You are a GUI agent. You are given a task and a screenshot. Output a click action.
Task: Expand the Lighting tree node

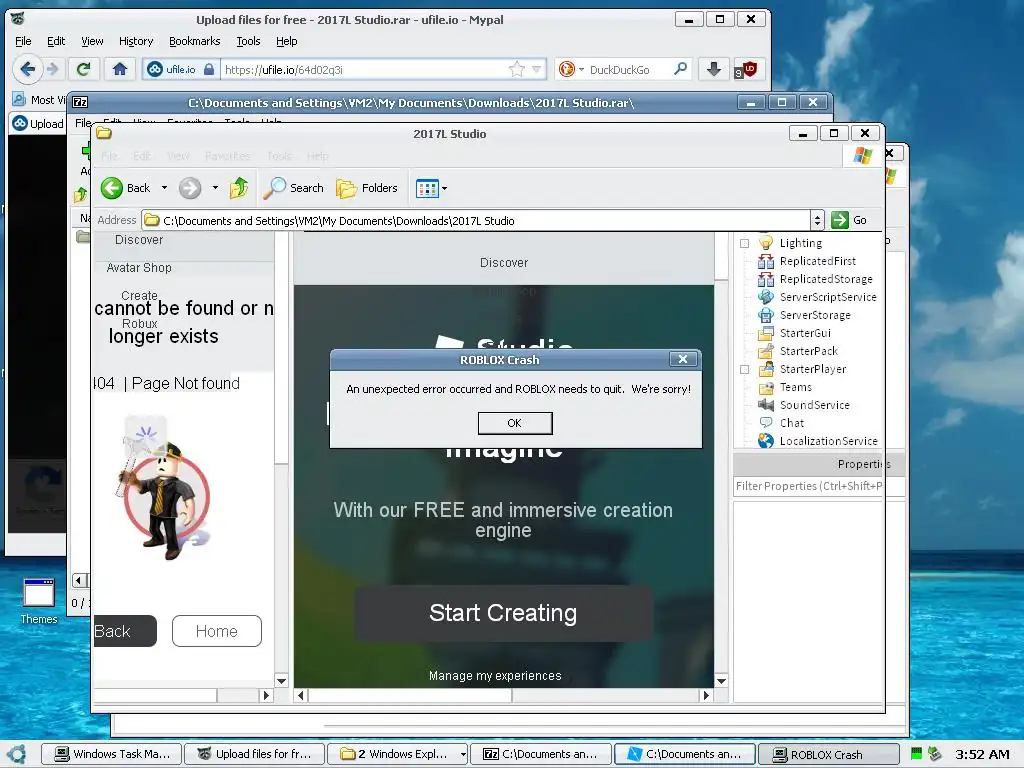click(x=744, y=244)
